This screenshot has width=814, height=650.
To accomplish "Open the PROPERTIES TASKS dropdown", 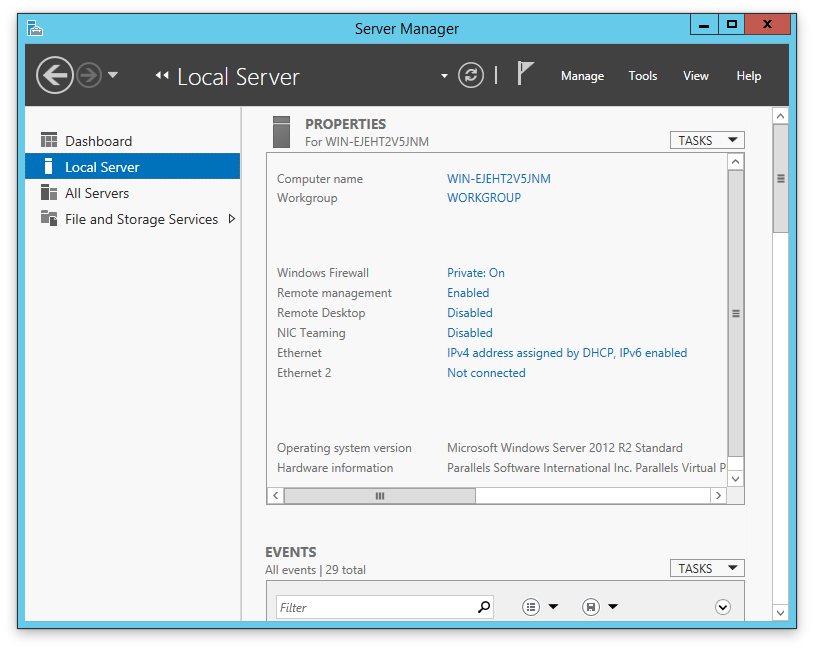I will click(x=707, y=140).
